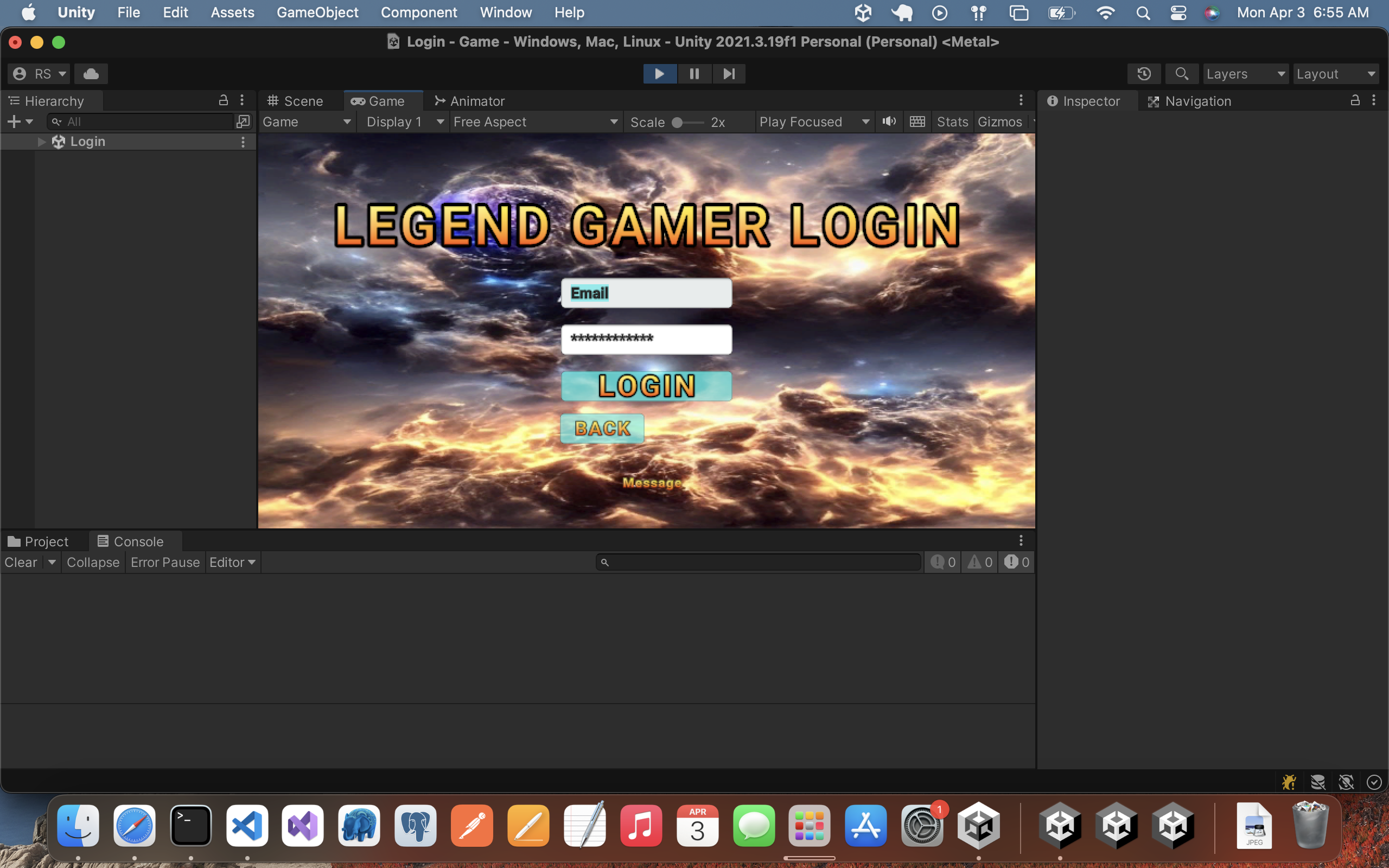This screenshot has height=868, width=1389.
Task: Toggle Error Pause in Console
Action: [x=165, y=562]
